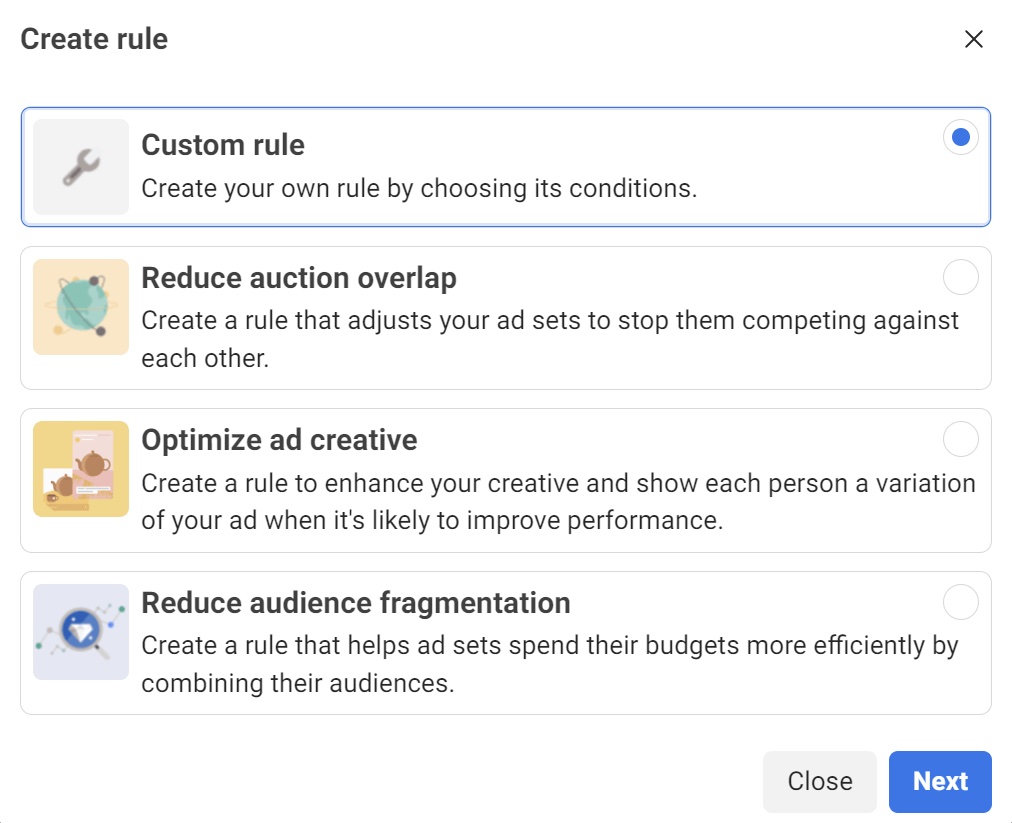Select the Custom rule radio button

coord(960,137)
